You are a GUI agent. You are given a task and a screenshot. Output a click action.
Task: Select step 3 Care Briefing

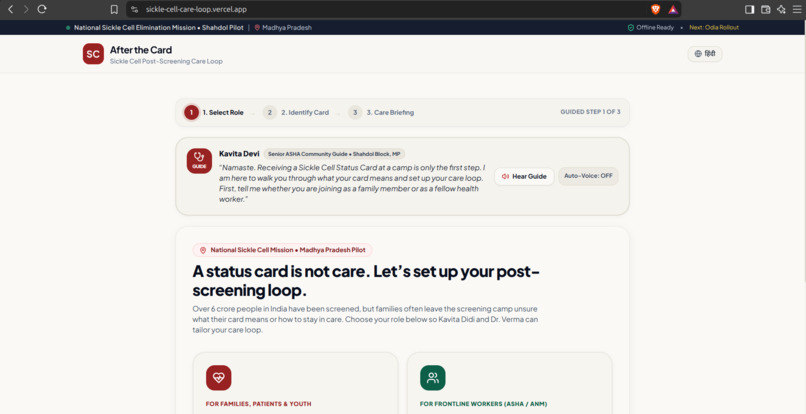click(x=381, y=112)
